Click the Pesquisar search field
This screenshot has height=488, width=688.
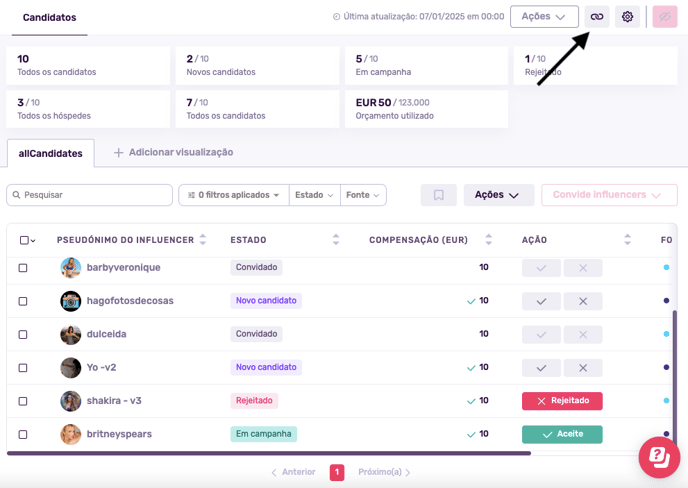point(90,195)
